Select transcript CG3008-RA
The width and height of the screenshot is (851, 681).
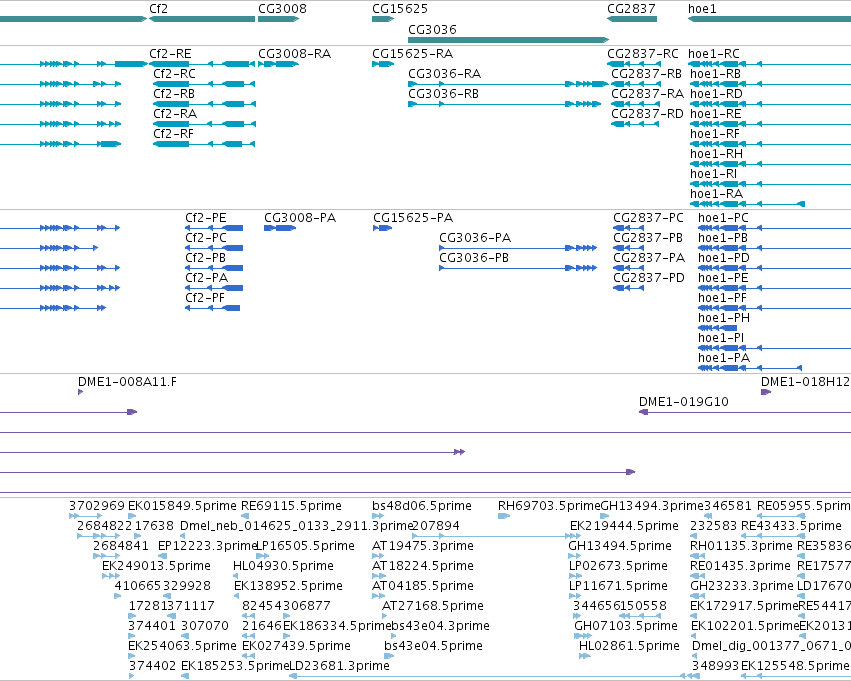coord(295,54)
